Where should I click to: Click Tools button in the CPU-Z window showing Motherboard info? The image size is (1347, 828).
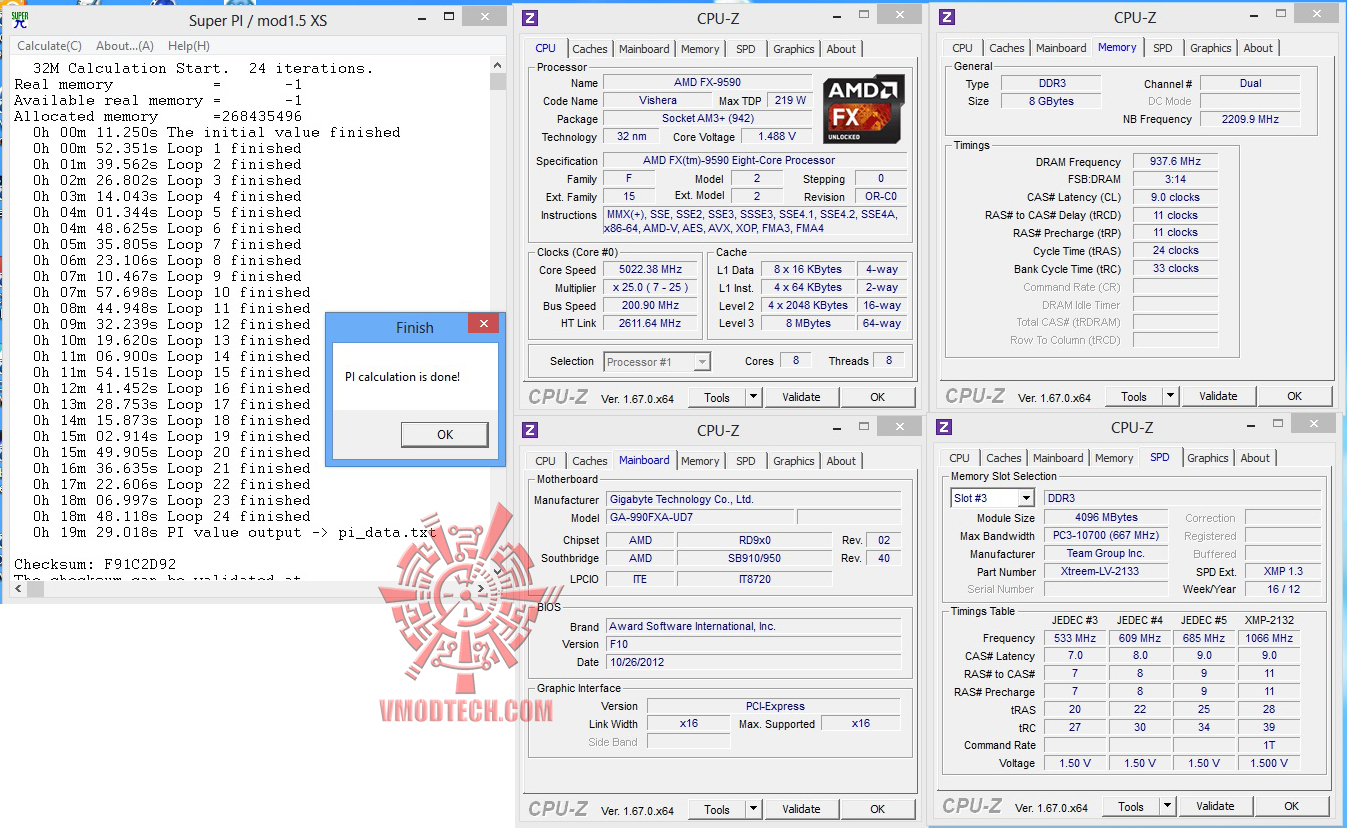[717, 809]
